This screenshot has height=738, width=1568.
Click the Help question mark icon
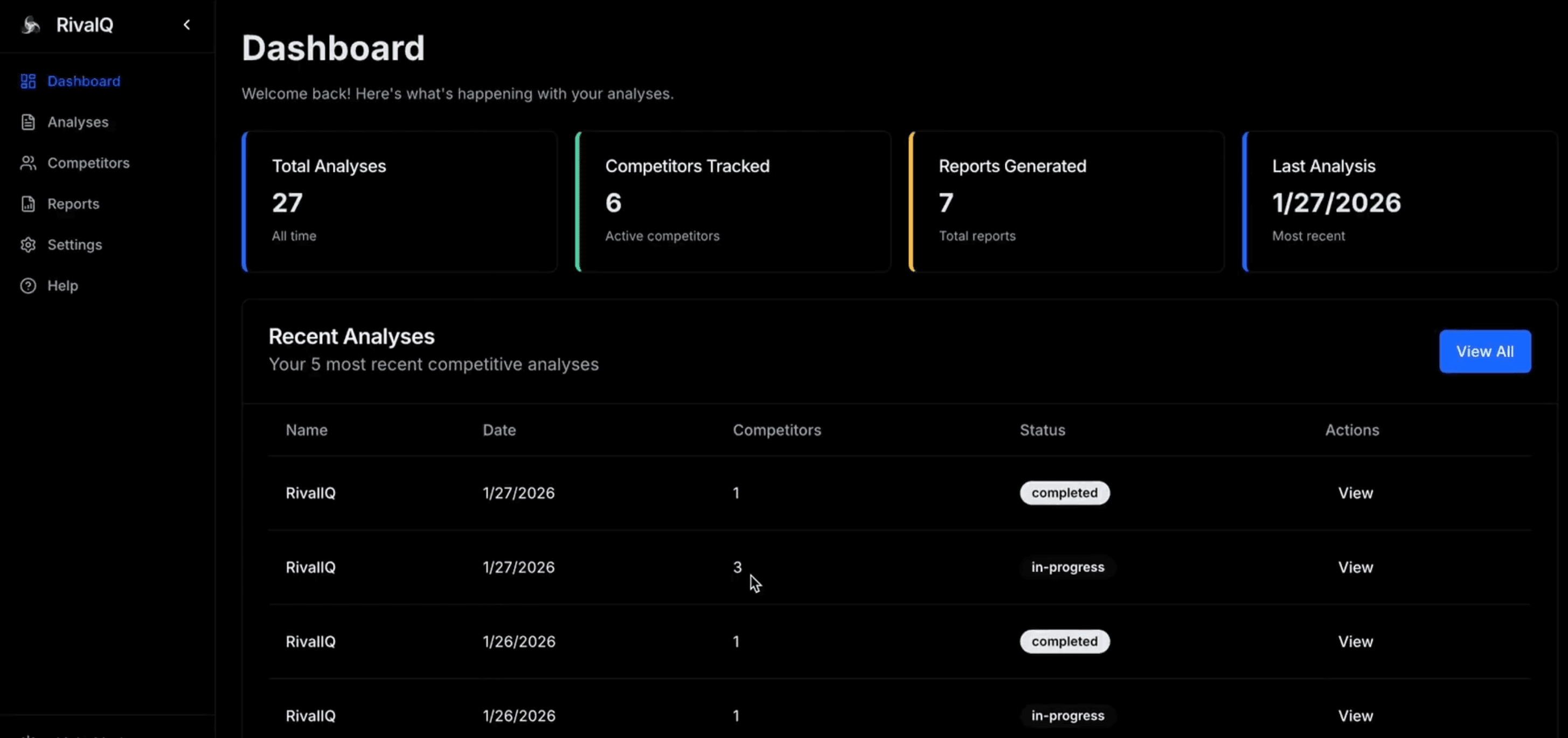pyautogui.click(x=28, y=286)
